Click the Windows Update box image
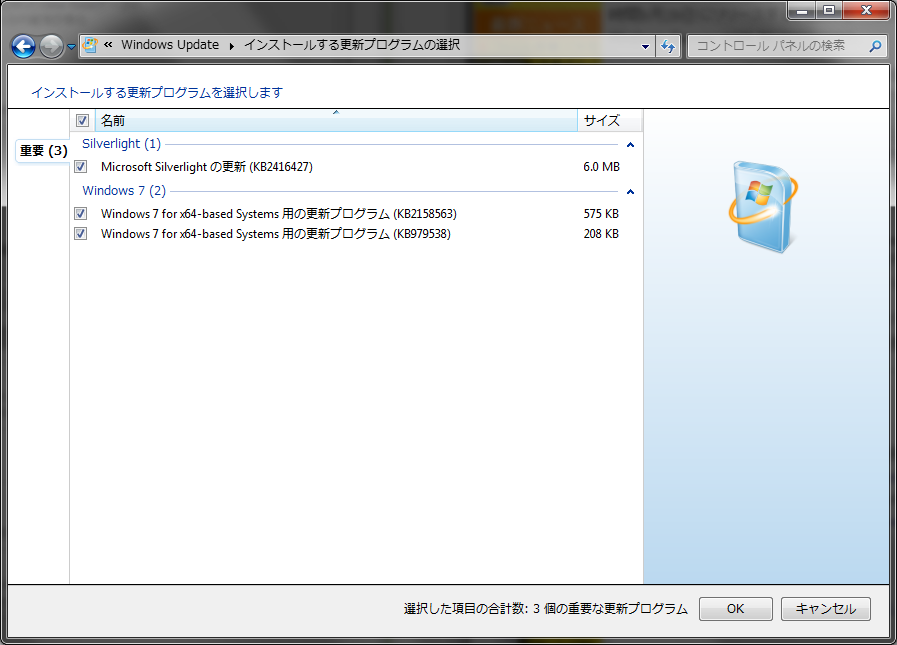The width and height of the screenshot is (897, 645). [x=763, y=207]
